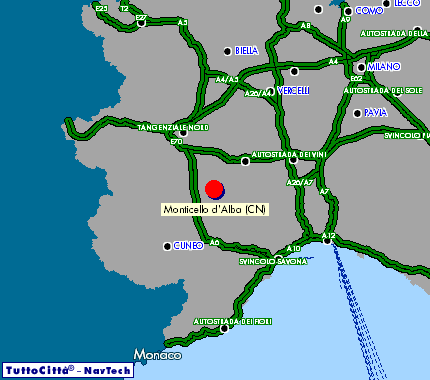This screenshot has width=430, height=380.
Task: Click the VERCELLI city label
Action: pyautogui.click(x=293, y=91)
